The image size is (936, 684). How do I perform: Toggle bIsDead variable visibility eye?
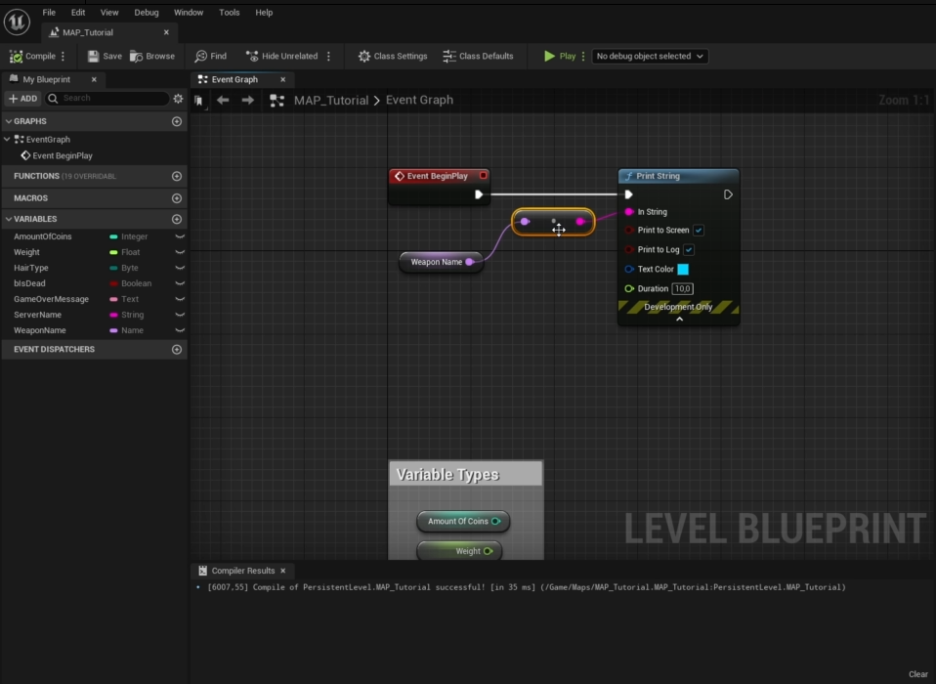[x=180, y=284]
